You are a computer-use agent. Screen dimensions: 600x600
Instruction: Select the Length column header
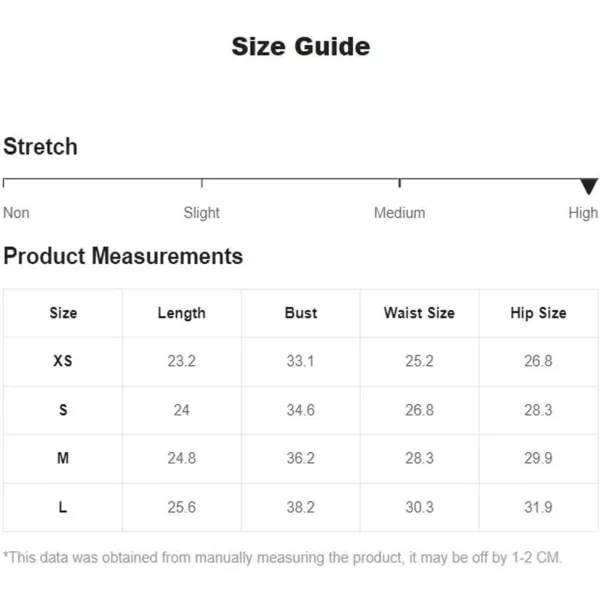point(181,313)
